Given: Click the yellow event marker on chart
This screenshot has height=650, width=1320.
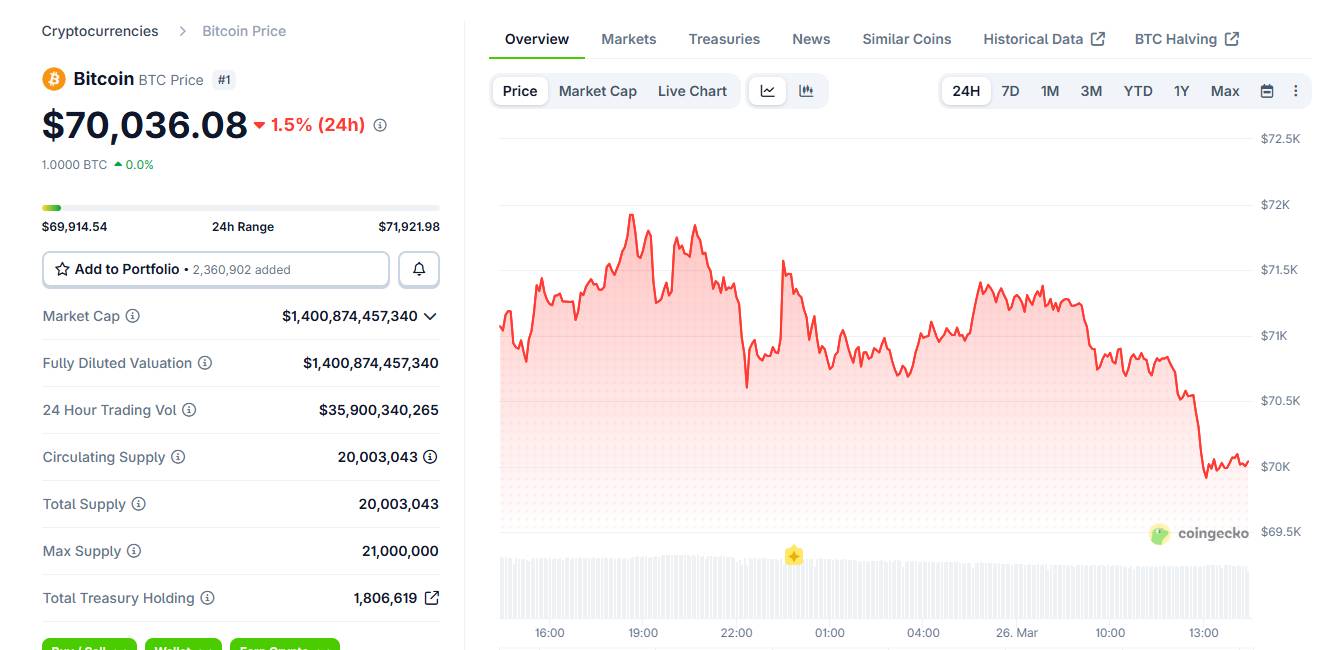Looking at the screenshot, I should [x=794, y=556].
